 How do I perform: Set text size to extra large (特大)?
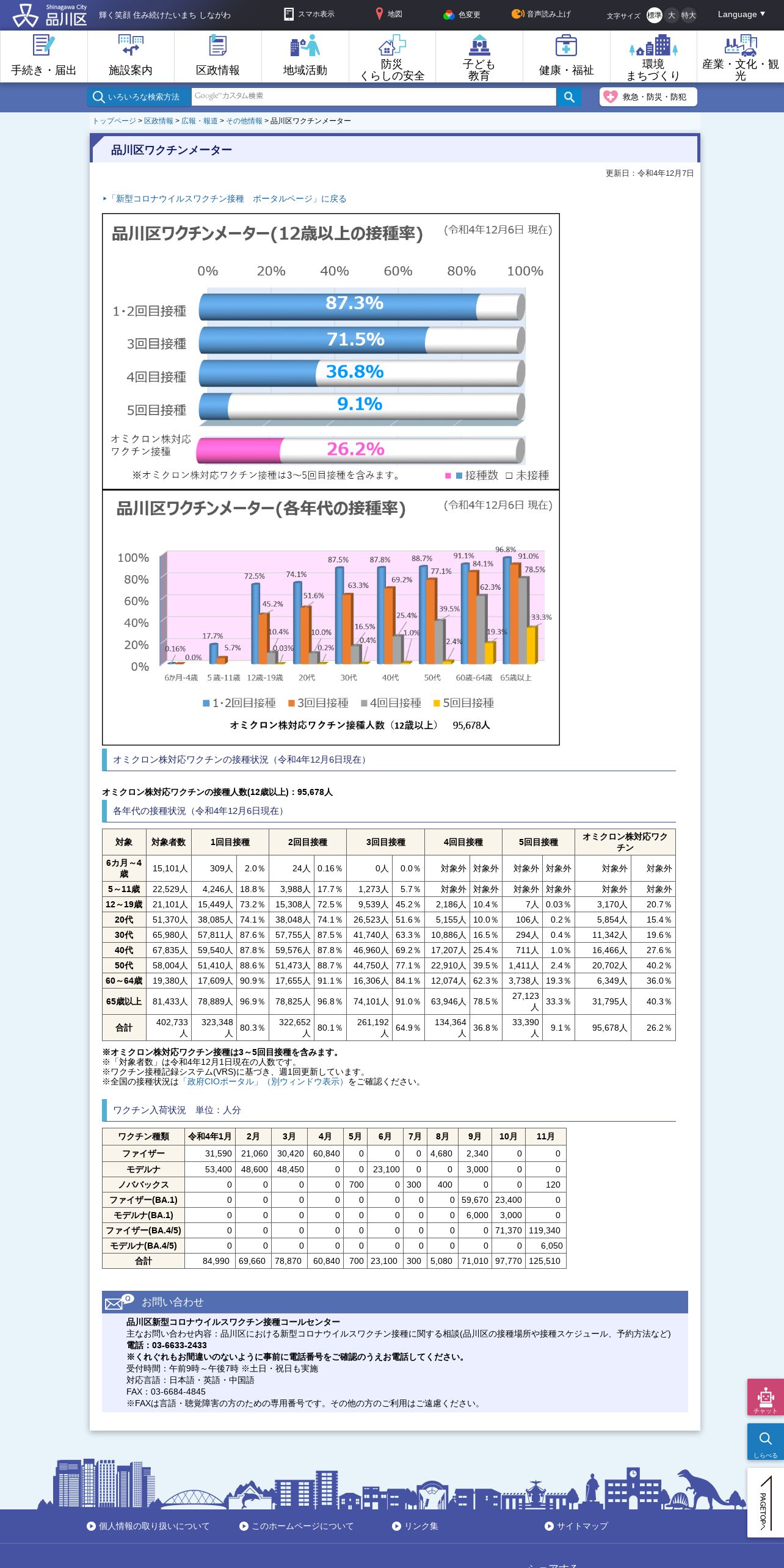coord(689,15)
